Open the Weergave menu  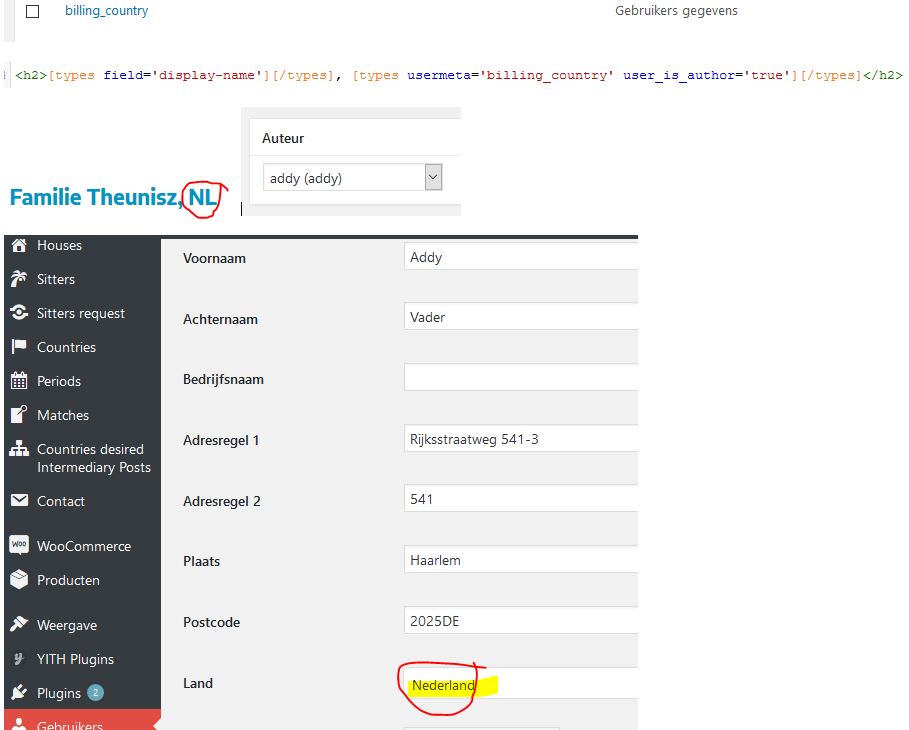(x=67, y=625)
